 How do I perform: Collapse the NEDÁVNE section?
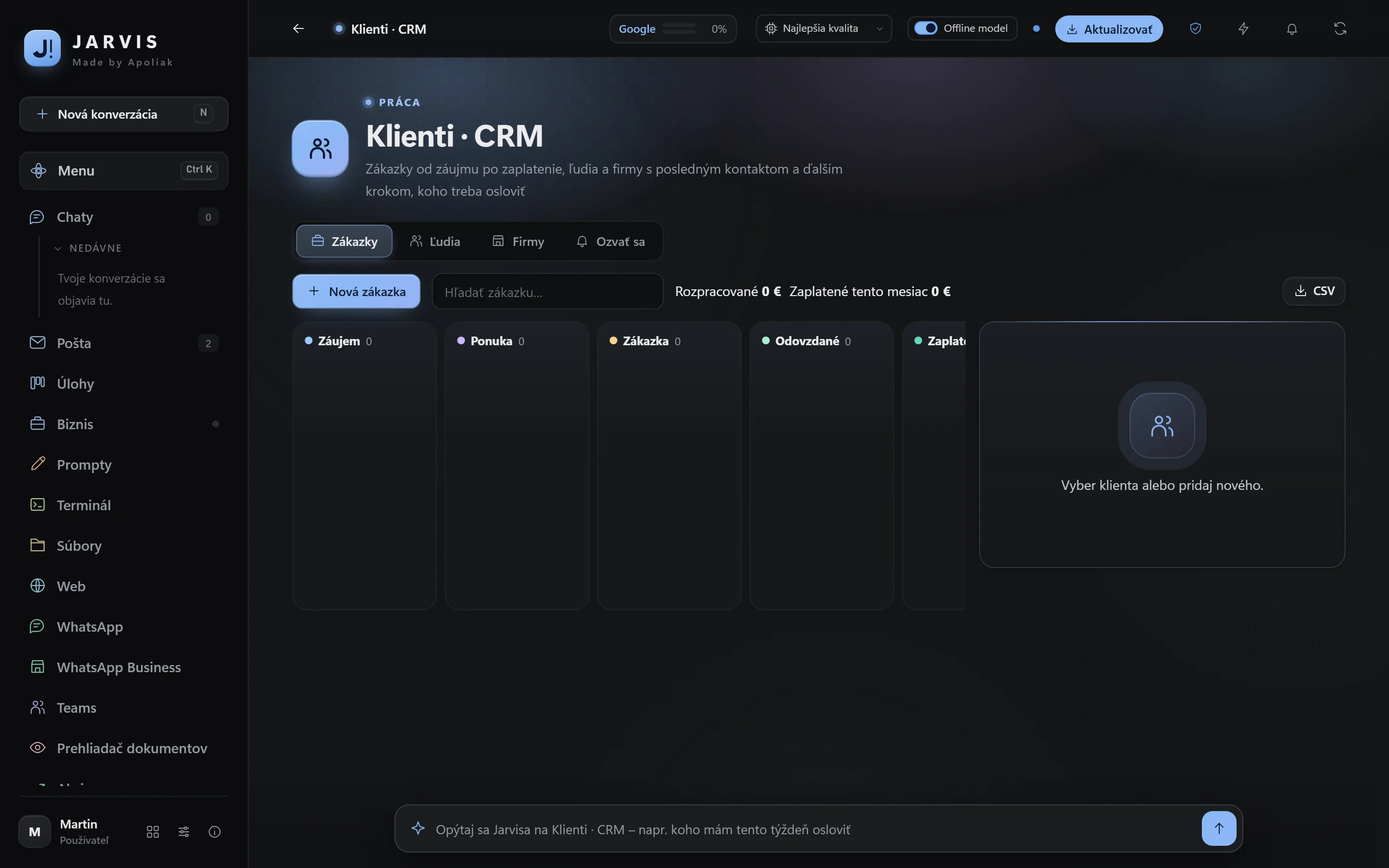89,248
